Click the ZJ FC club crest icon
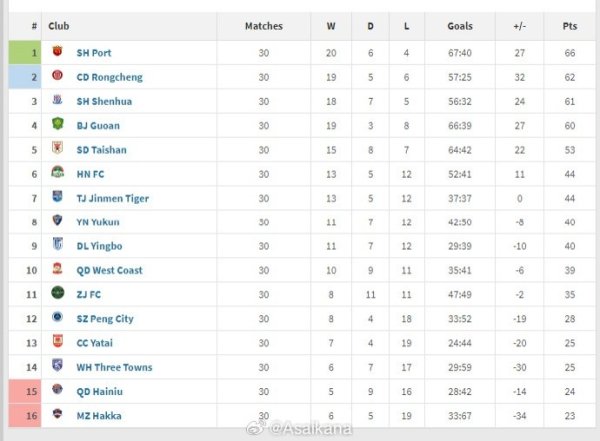The height and width of the screenshot is (441, 600). tap(57, 294)
